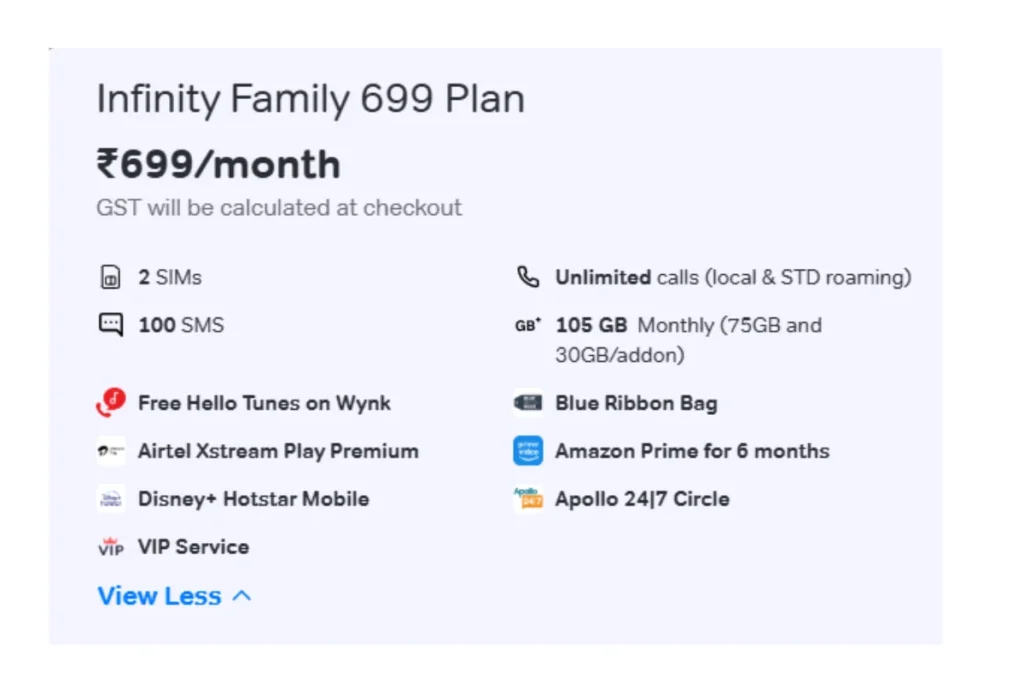Click the GB data icon

pos(528,325)
